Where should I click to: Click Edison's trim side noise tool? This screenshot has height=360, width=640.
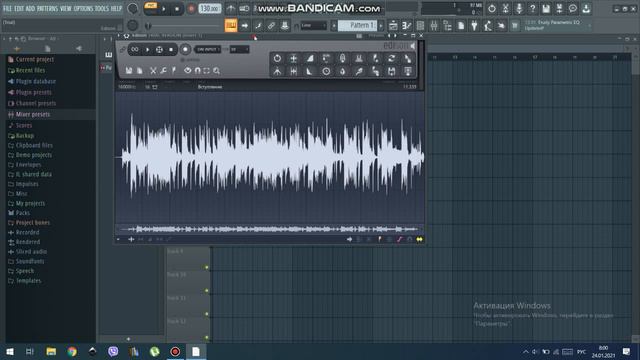(293, 71)
